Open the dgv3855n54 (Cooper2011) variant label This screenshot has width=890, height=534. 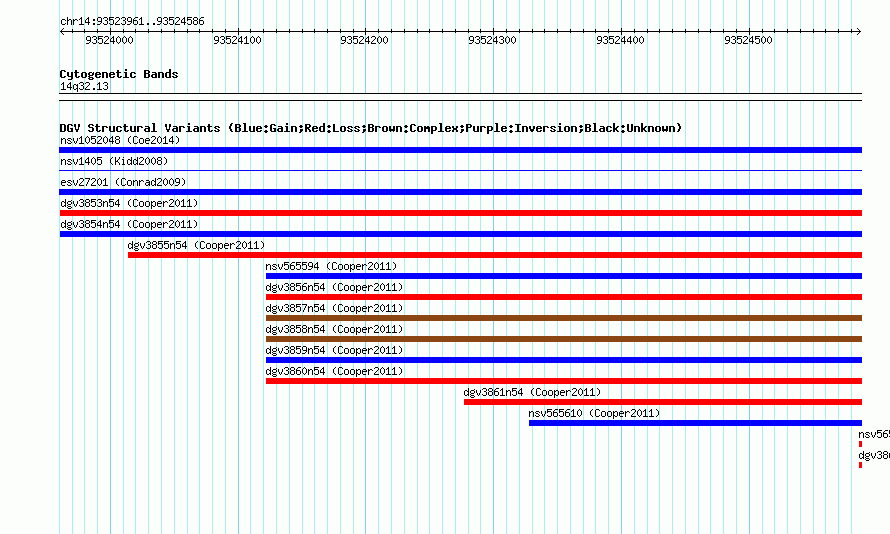point(196,245)
